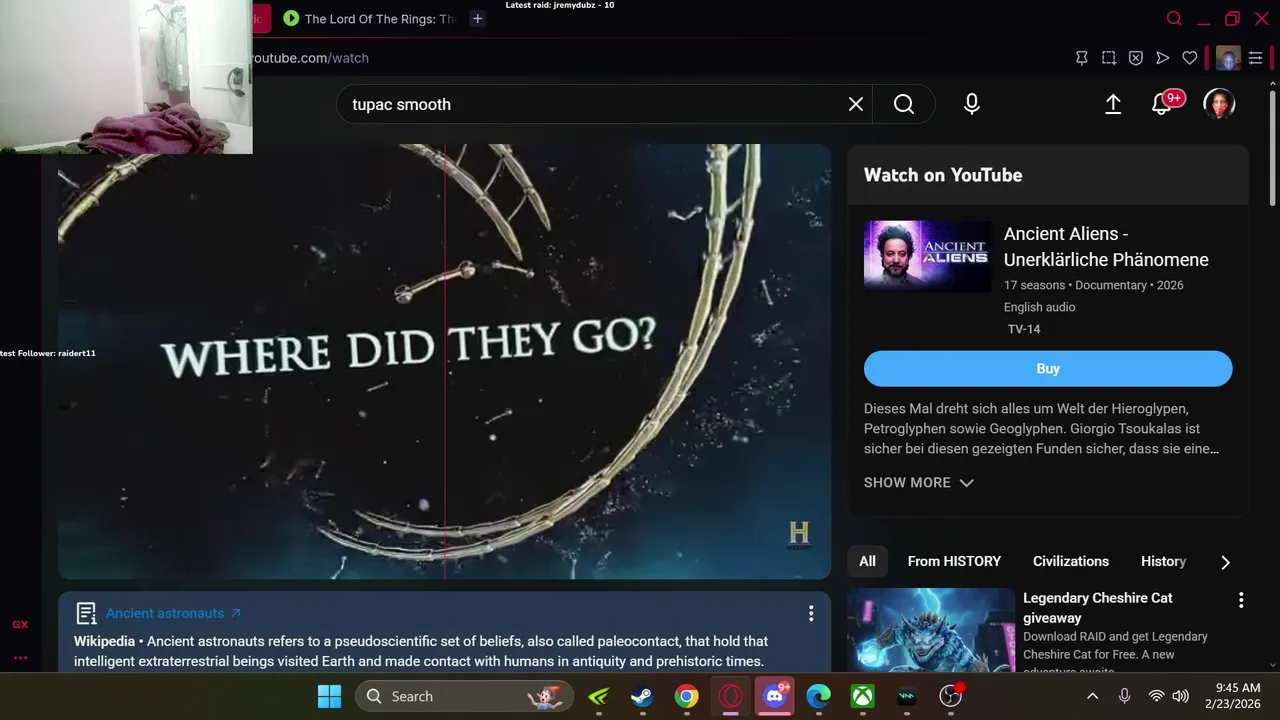Expand description with SHOW MORE
The width and height of the screenshot is (1280, 720).
pos(919,482)
